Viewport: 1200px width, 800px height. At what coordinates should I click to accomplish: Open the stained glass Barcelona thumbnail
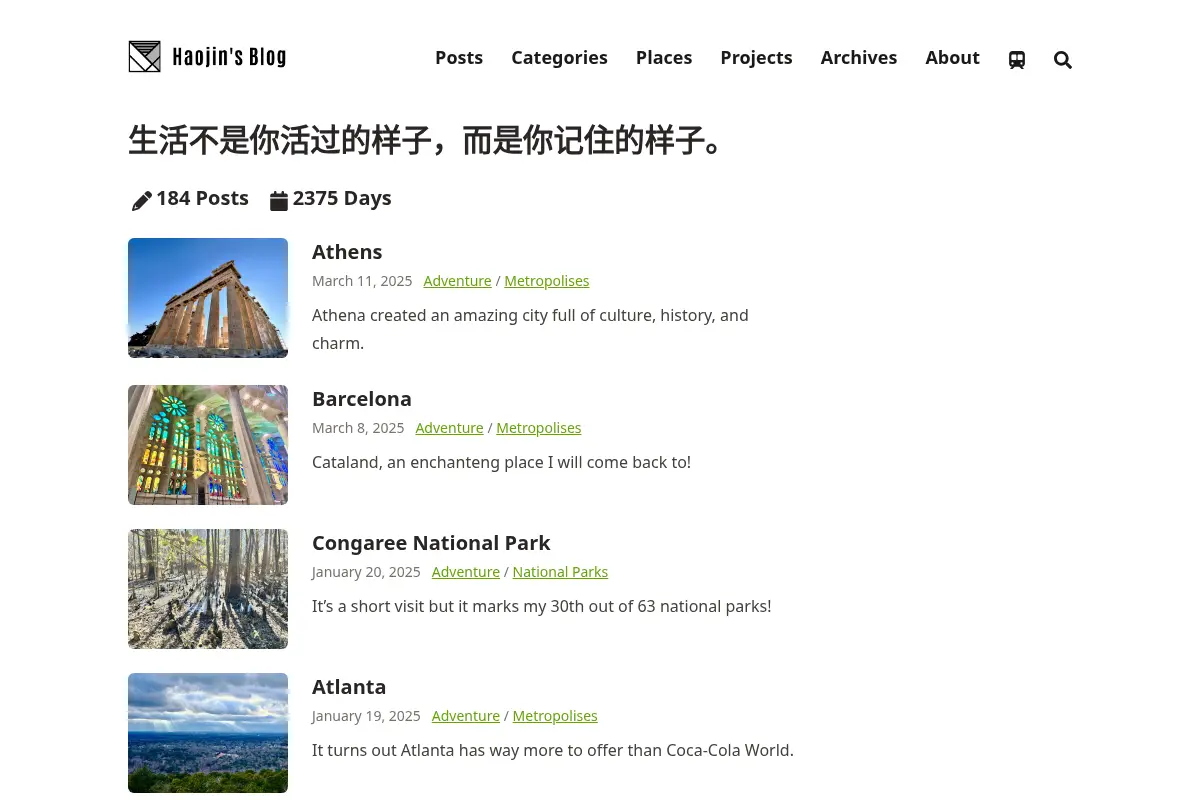coord(208,445)
